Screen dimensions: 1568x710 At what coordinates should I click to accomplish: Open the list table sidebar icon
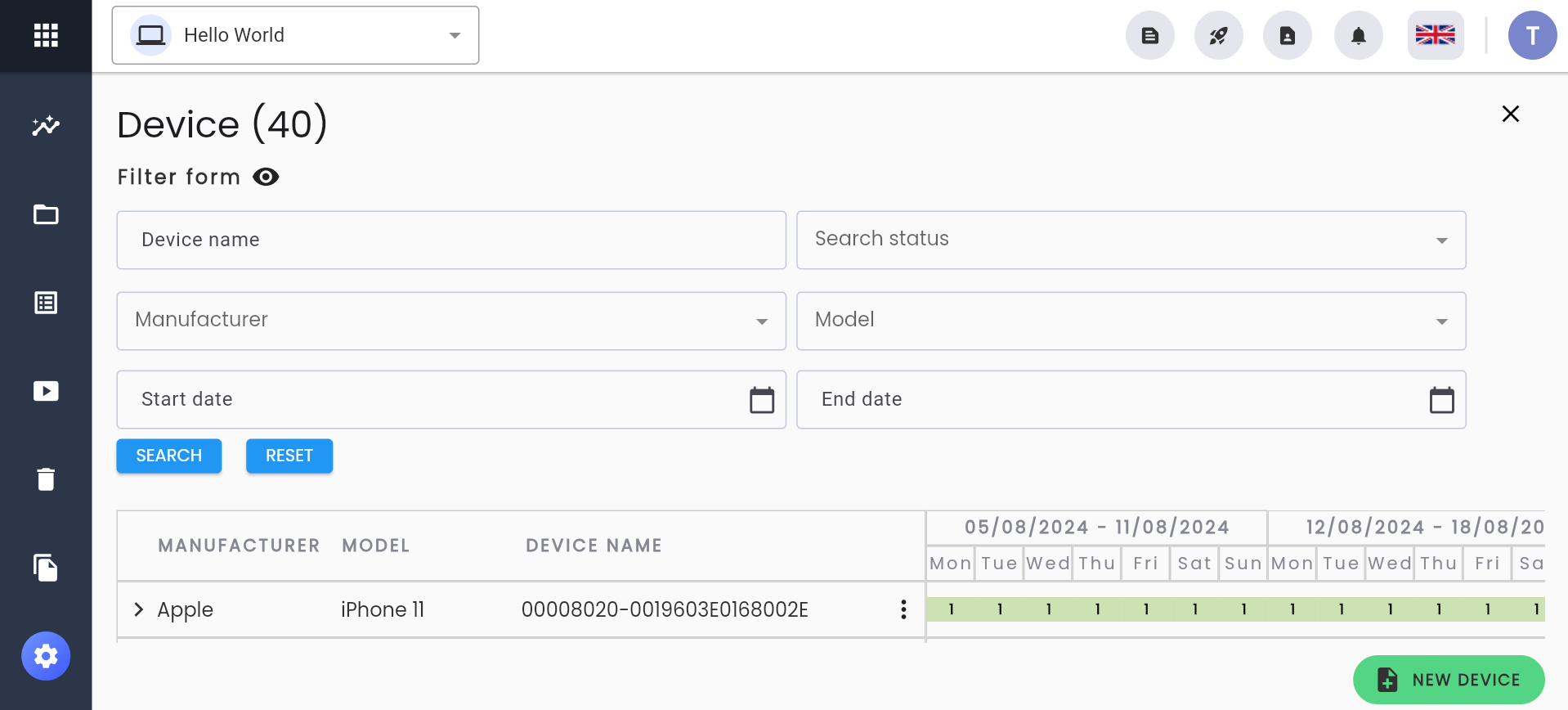point(46,303)
